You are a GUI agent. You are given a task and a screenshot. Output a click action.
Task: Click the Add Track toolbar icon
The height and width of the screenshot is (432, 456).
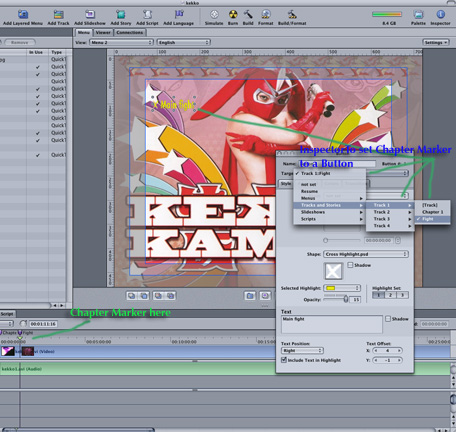[58, 14]
